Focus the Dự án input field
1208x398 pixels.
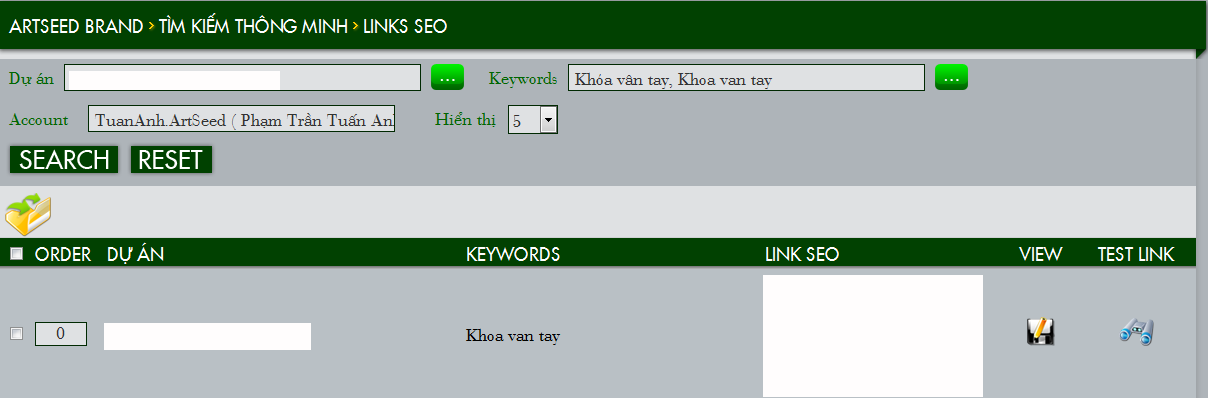click(243, 77)
